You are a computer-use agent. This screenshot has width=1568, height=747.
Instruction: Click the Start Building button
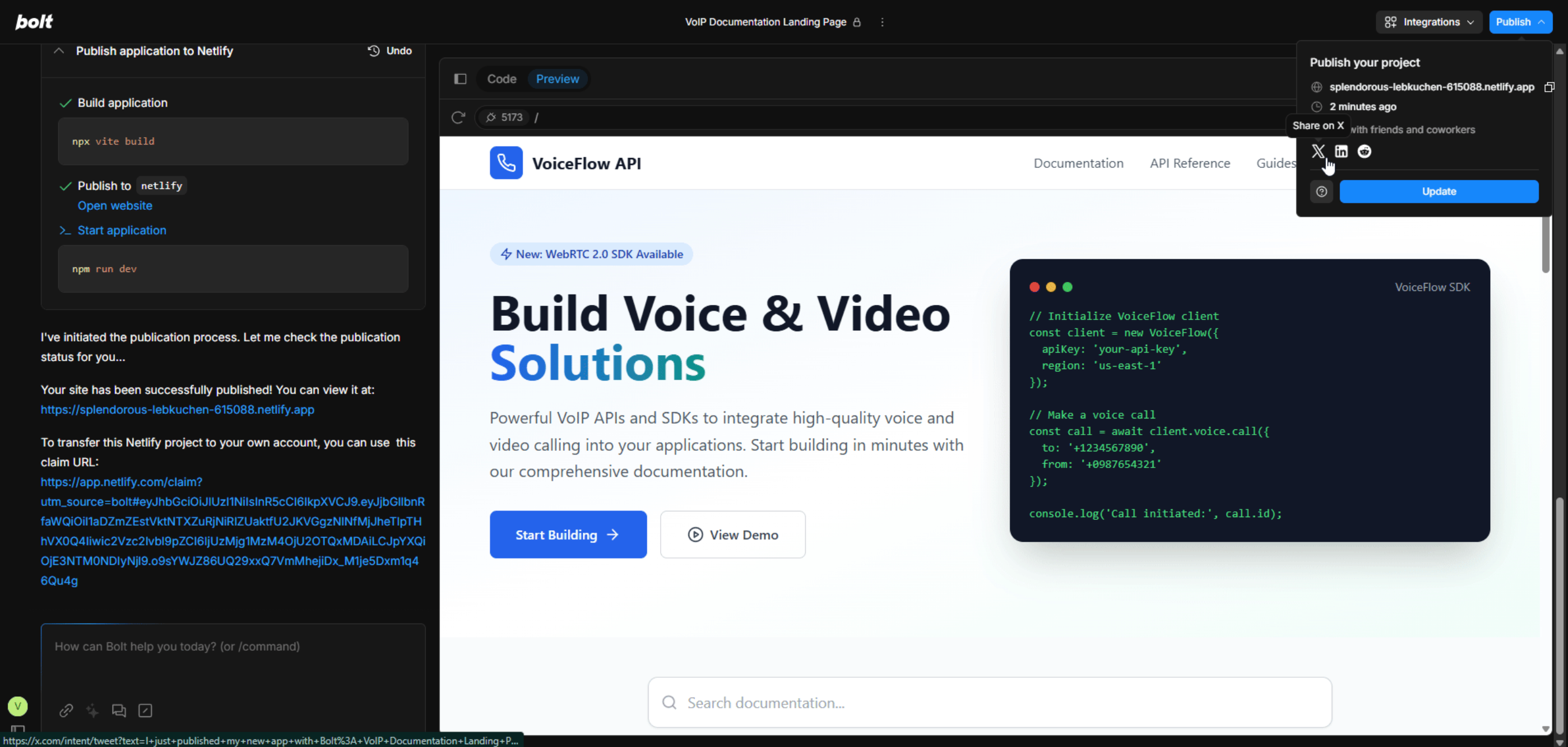pos(568,534)
